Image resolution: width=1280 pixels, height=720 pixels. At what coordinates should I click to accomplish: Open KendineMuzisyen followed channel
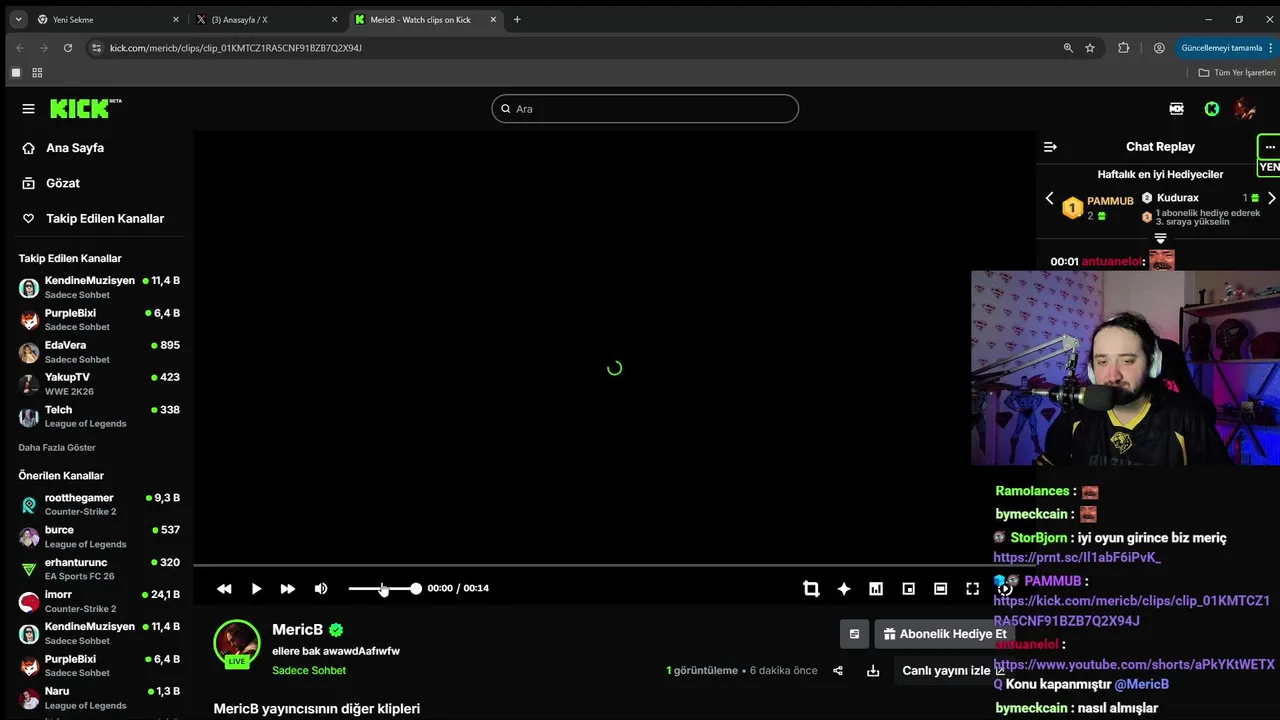coord(99,287)
